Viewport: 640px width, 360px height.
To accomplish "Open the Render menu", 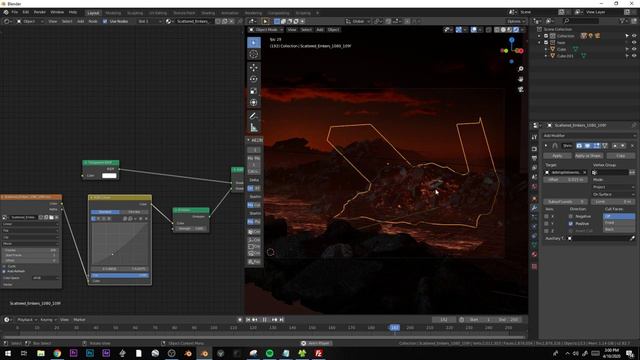I will 40,12.
